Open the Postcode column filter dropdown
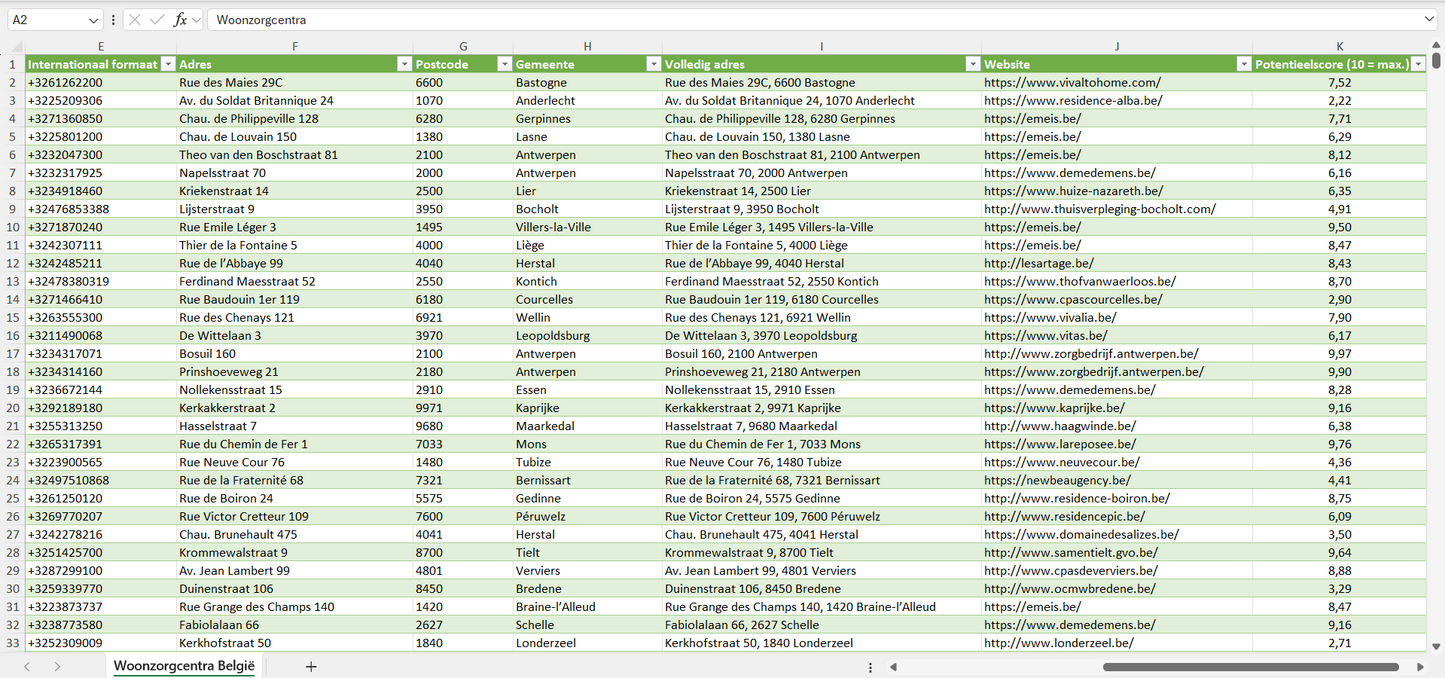This screenshot has height=678, width=1445. [504, 64]
